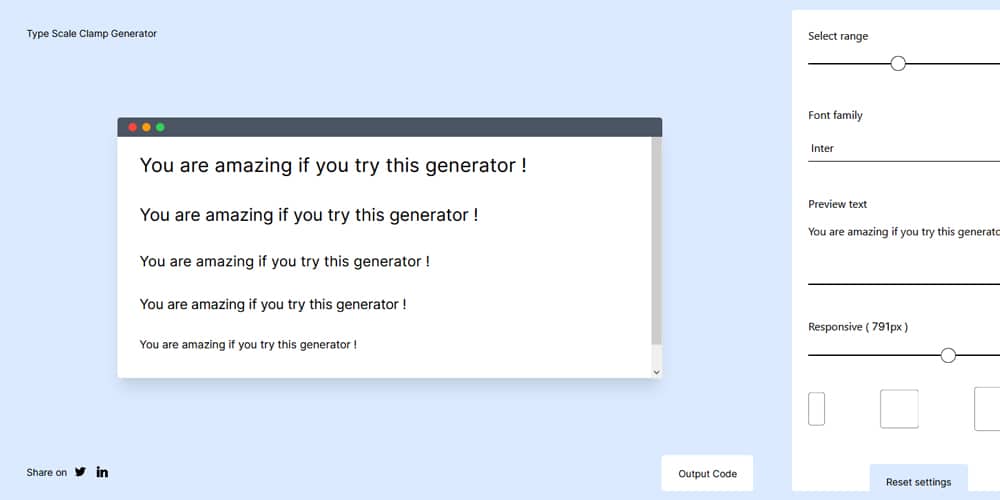Image resolution: width=1000 pixels, height=500 pixels.
Task: Click the preview scrollbar down arrow
Action: click(656, 372)
